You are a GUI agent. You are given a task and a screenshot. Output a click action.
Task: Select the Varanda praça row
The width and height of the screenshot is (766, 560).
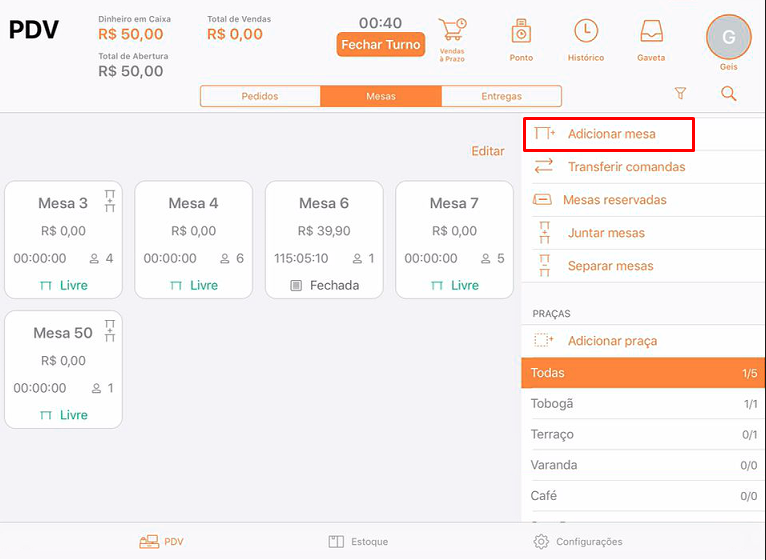pyautogui.click(x=643, y=465)
